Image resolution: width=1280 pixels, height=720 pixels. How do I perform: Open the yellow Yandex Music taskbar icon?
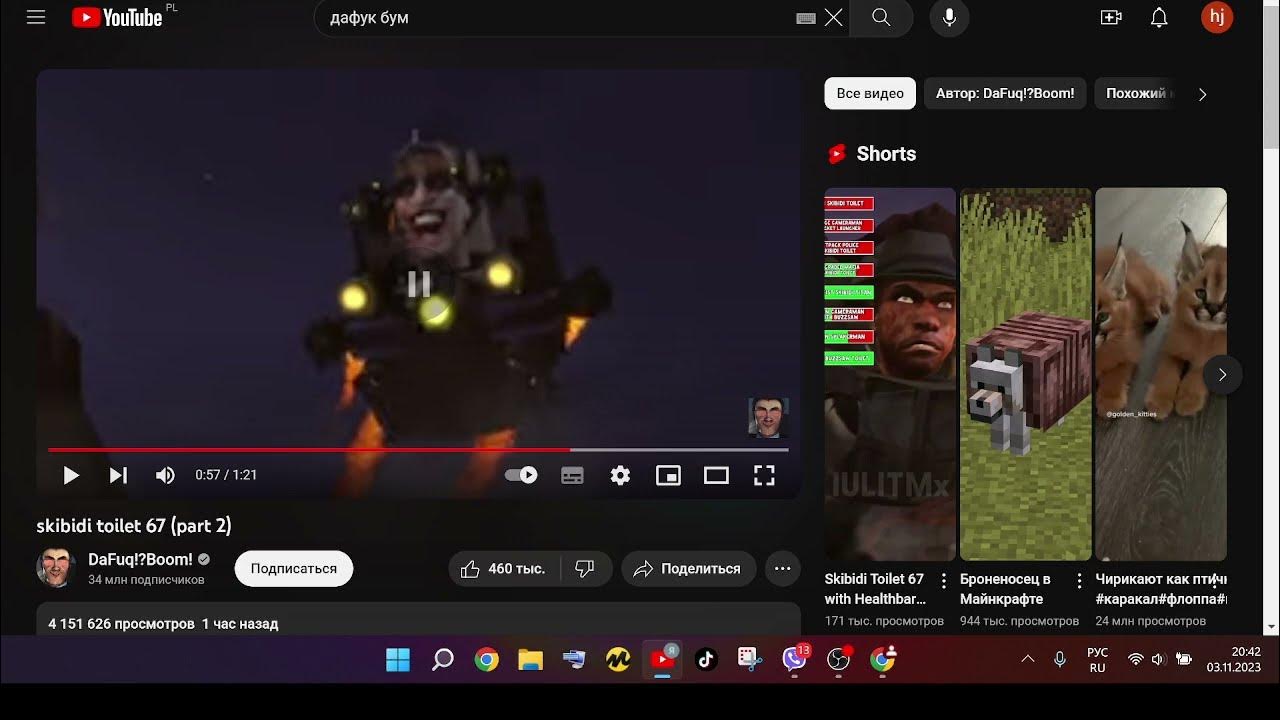(x=618, y=659)
